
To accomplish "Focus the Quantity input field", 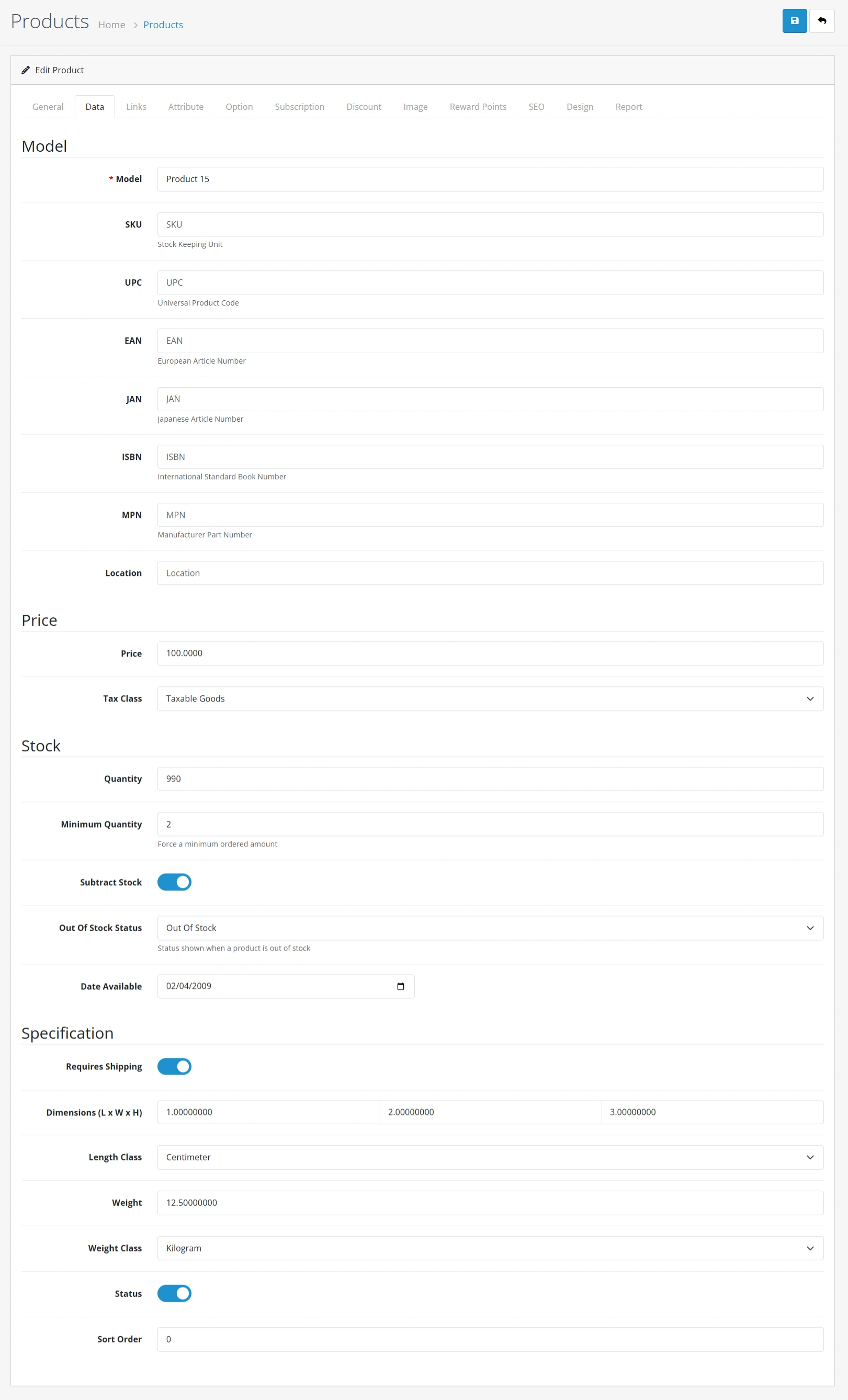I will click(x=490, y=779).
